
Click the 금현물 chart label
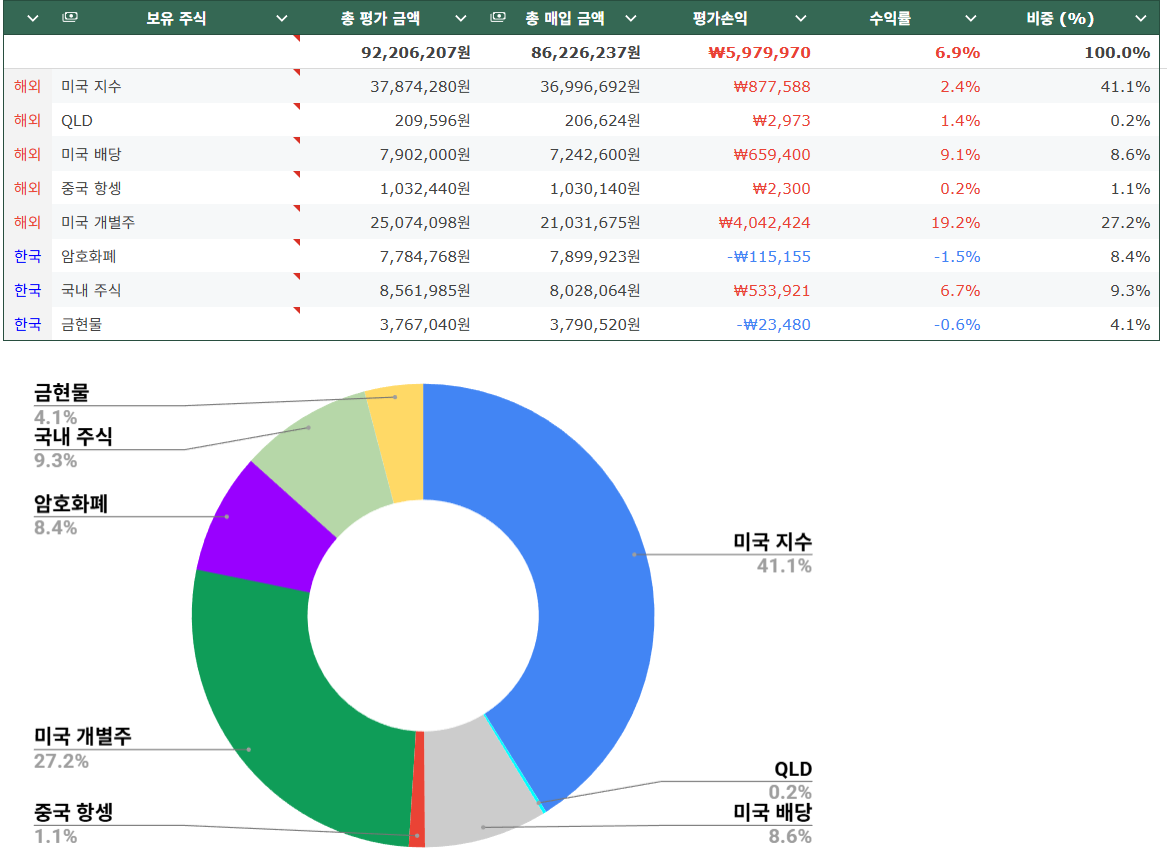pos(62,392)
